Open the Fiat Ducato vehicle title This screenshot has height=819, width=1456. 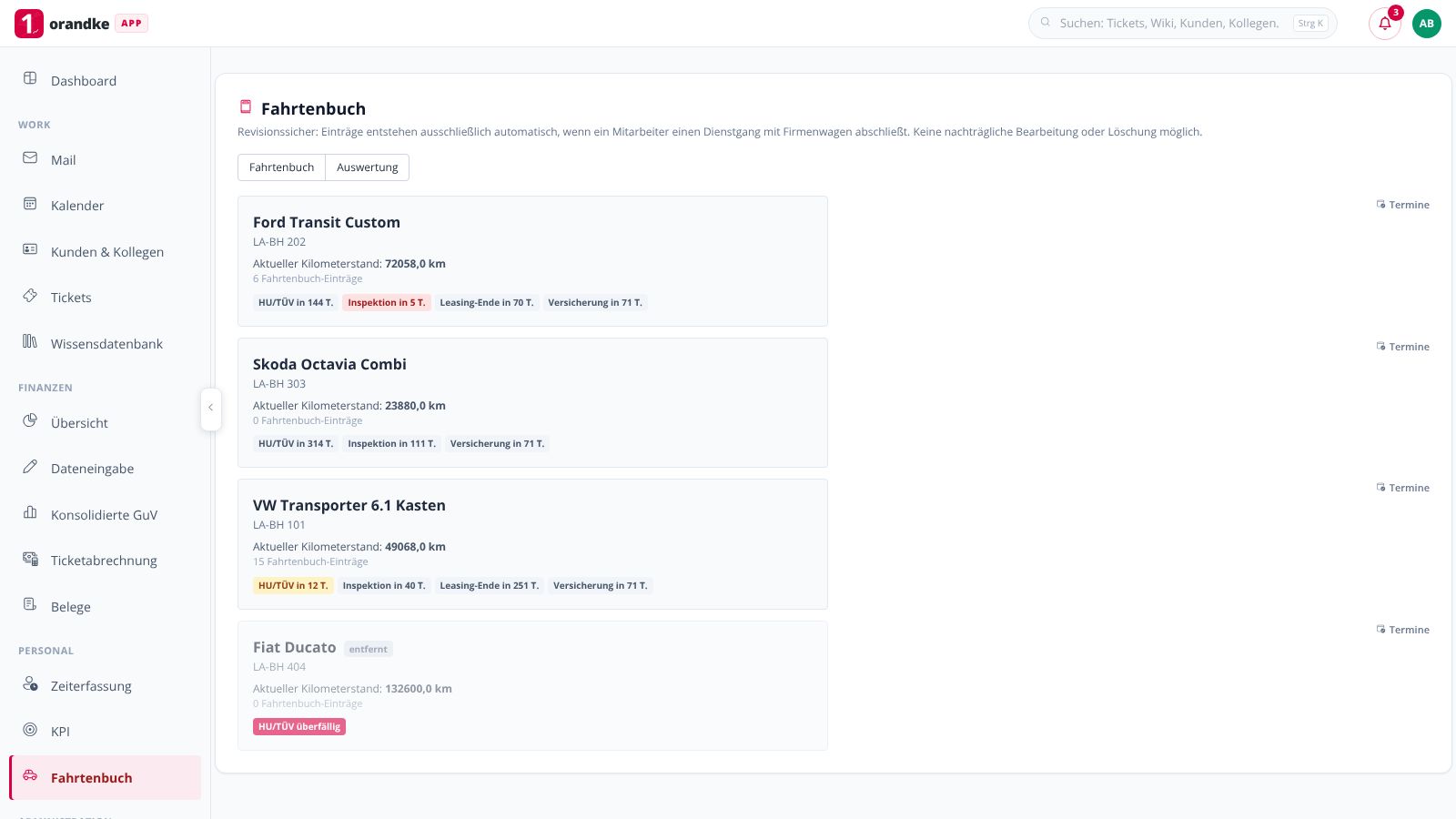(295, 647)
